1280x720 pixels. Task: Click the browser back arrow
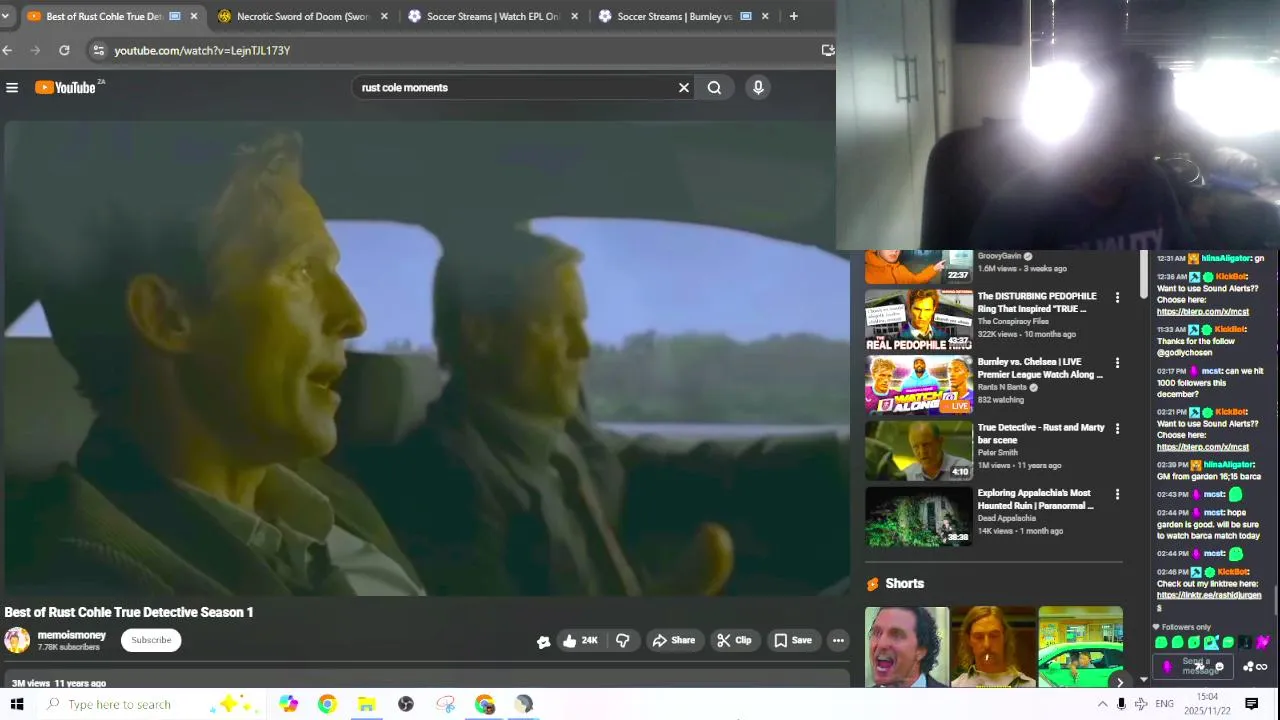click(7, 50)
